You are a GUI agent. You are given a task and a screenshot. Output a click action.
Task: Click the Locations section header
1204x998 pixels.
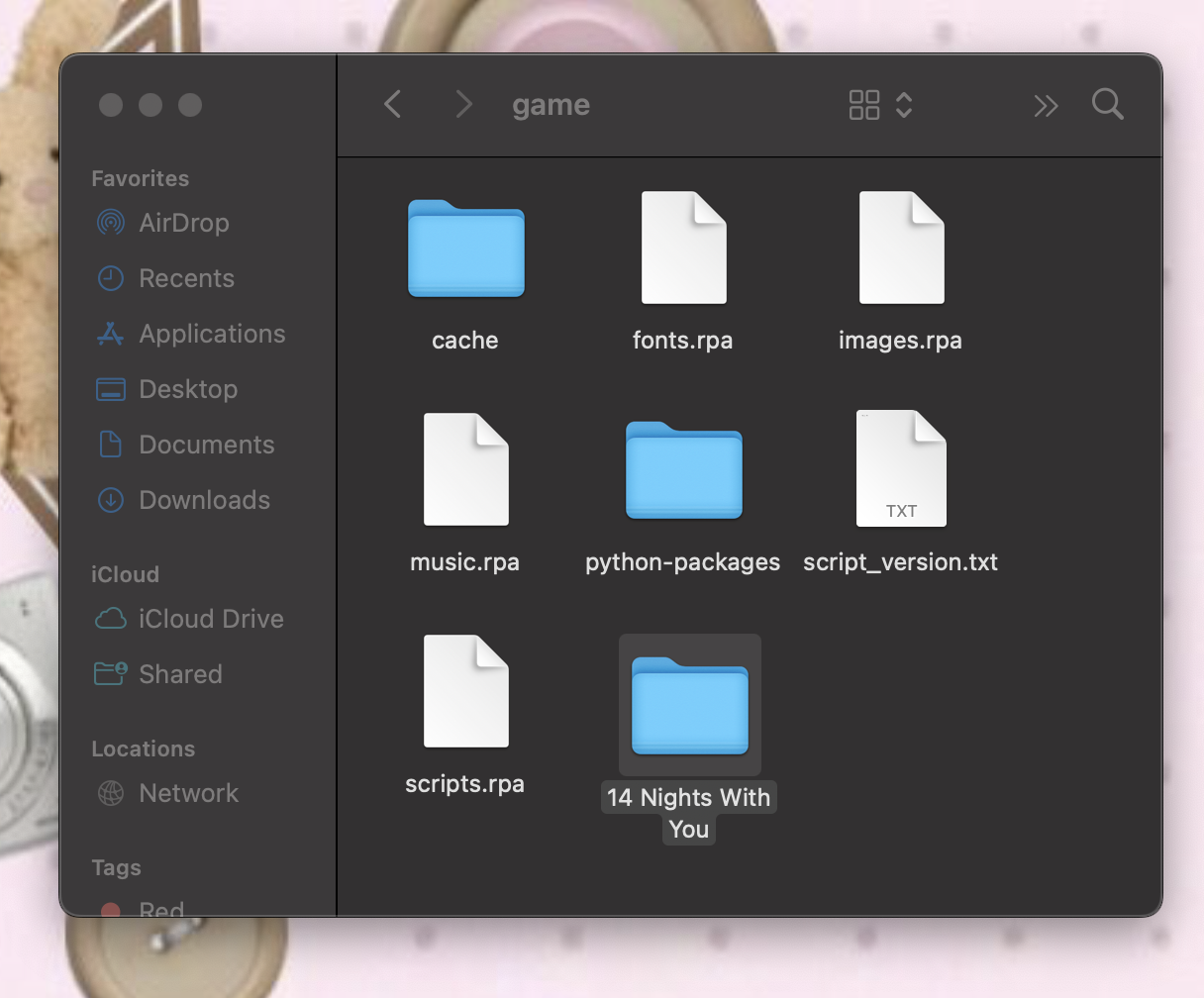[x=144, y=748]
